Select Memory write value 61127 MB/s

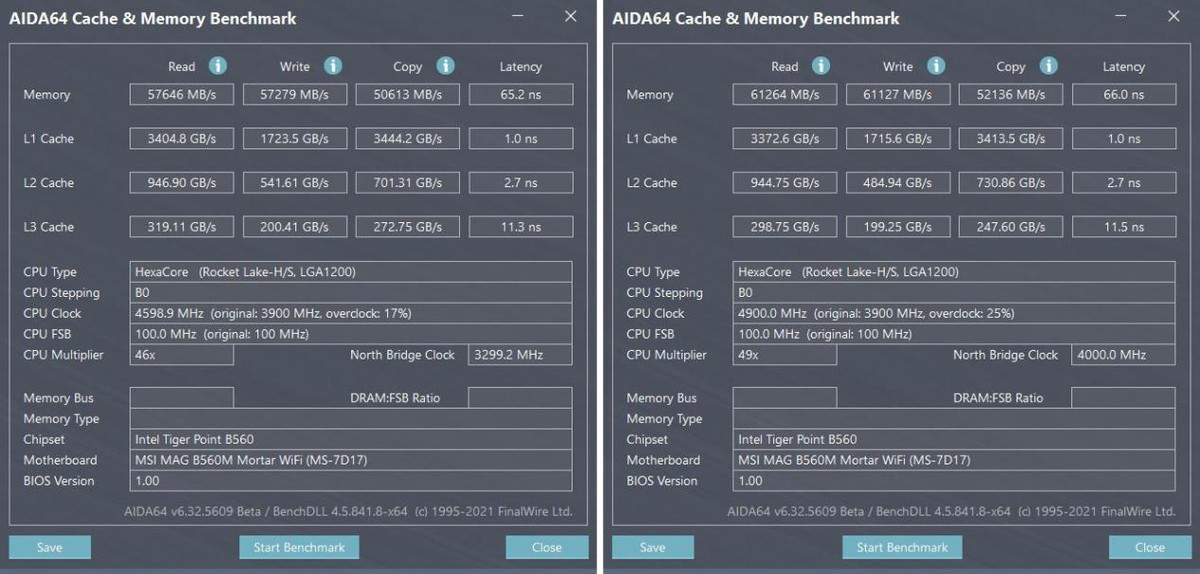[898, 94]
